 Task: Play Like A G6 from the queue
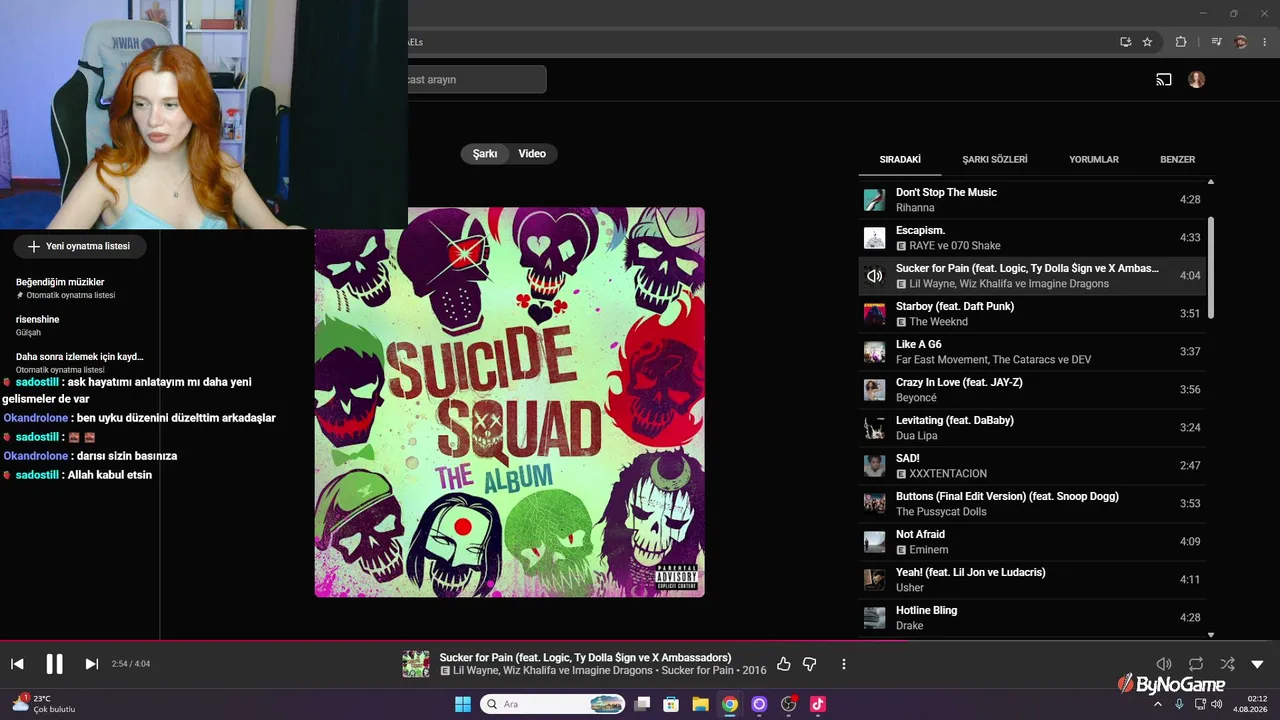(1032, 352)
